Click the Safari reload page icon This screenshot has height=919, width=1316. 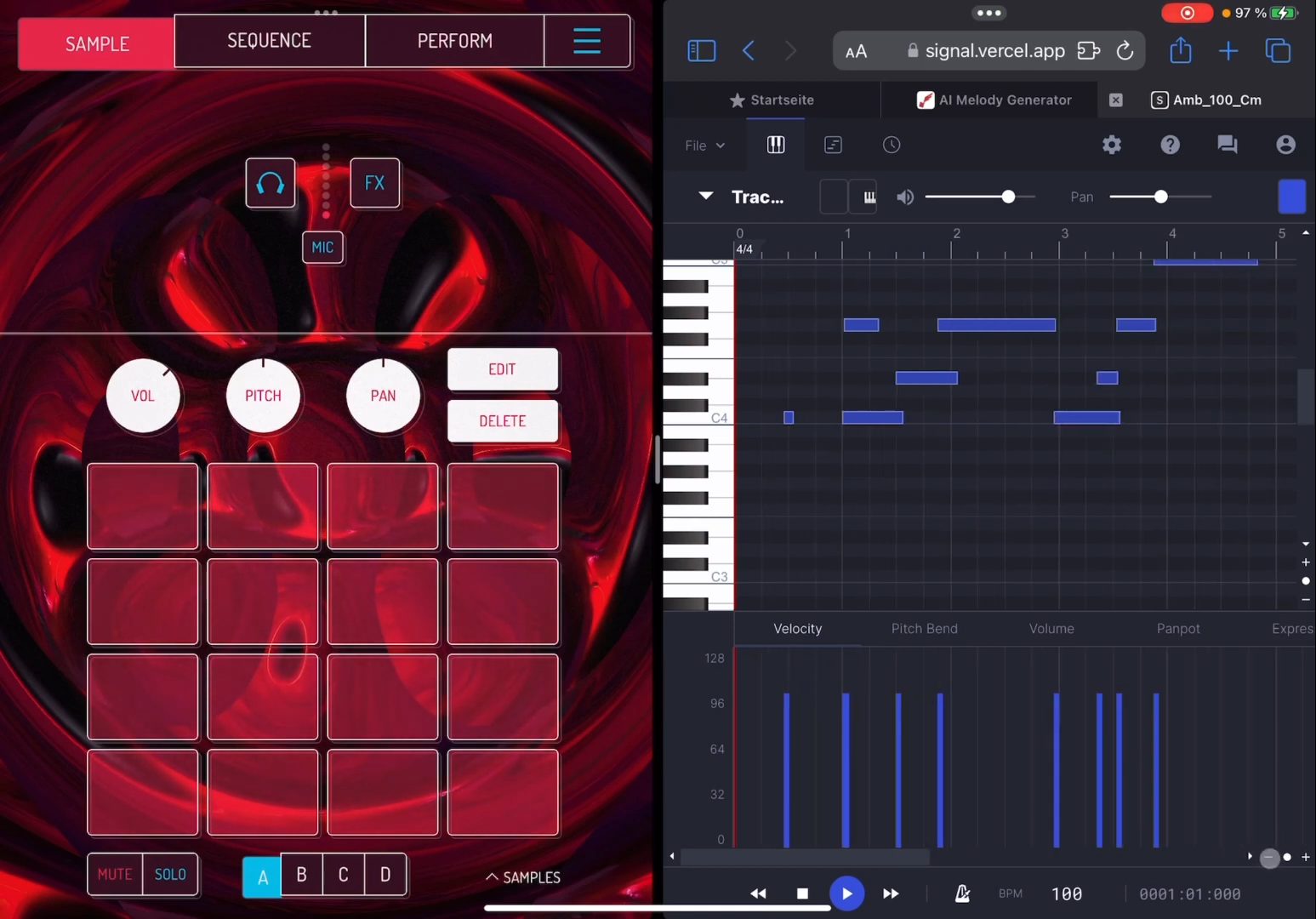[x=1125, y=51]
